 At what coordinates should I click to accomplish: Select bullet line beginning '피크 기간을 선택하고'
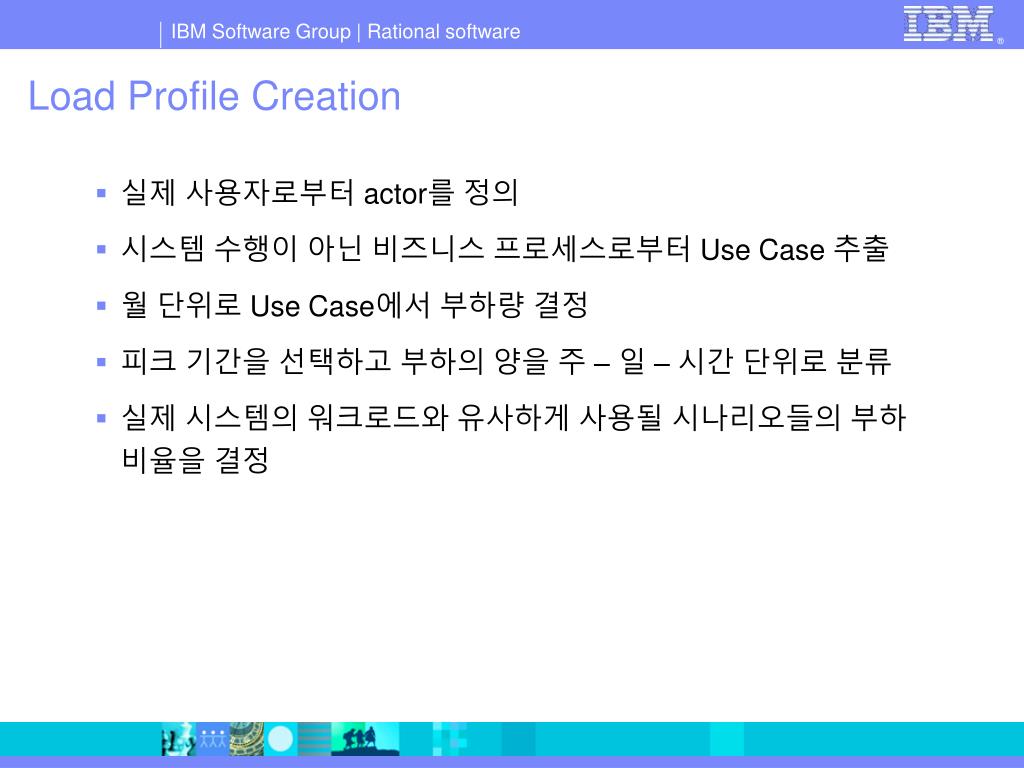click(506, 361)
